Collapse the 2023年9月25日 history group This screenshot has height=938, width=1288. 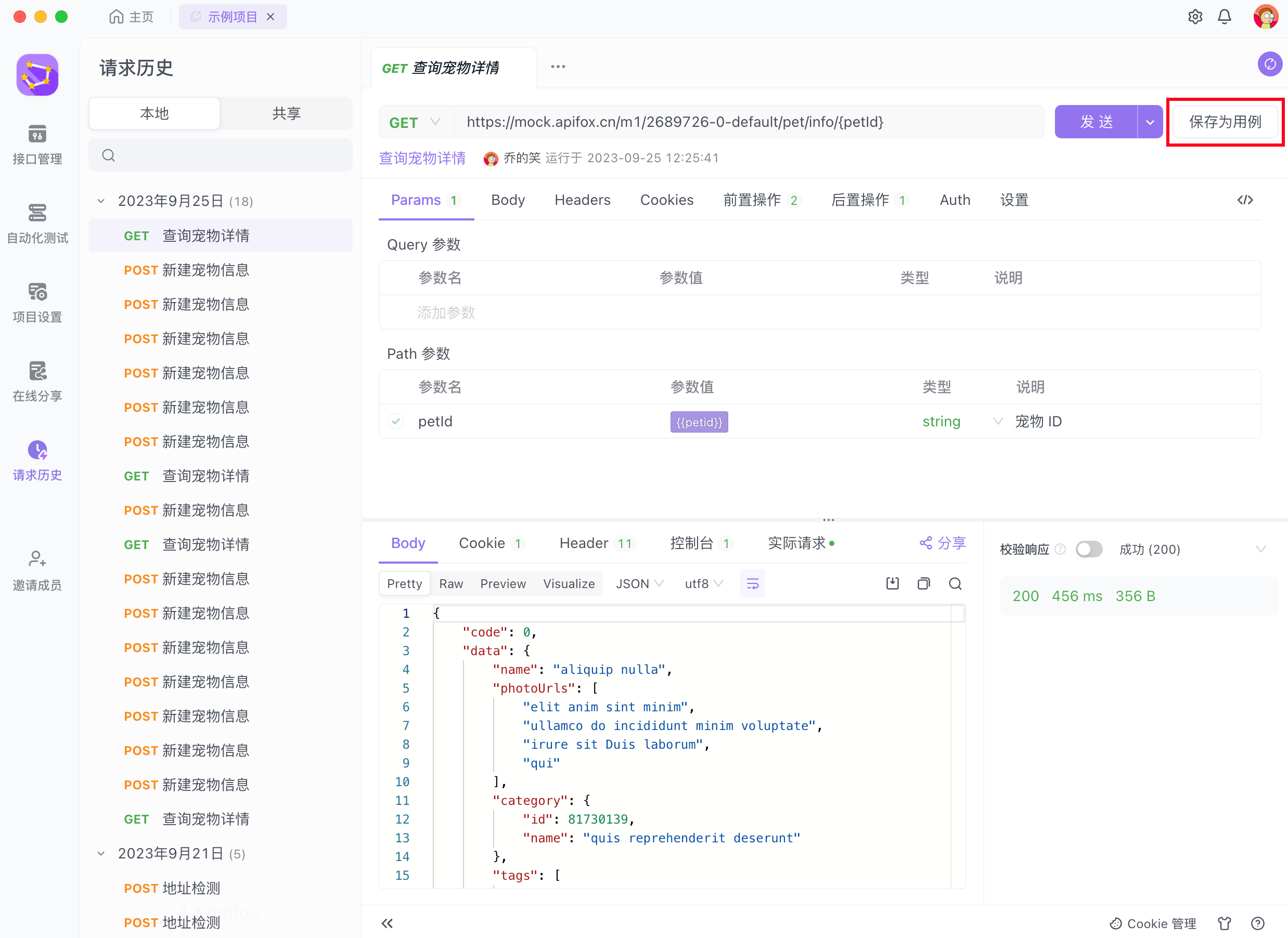[101, 201]
